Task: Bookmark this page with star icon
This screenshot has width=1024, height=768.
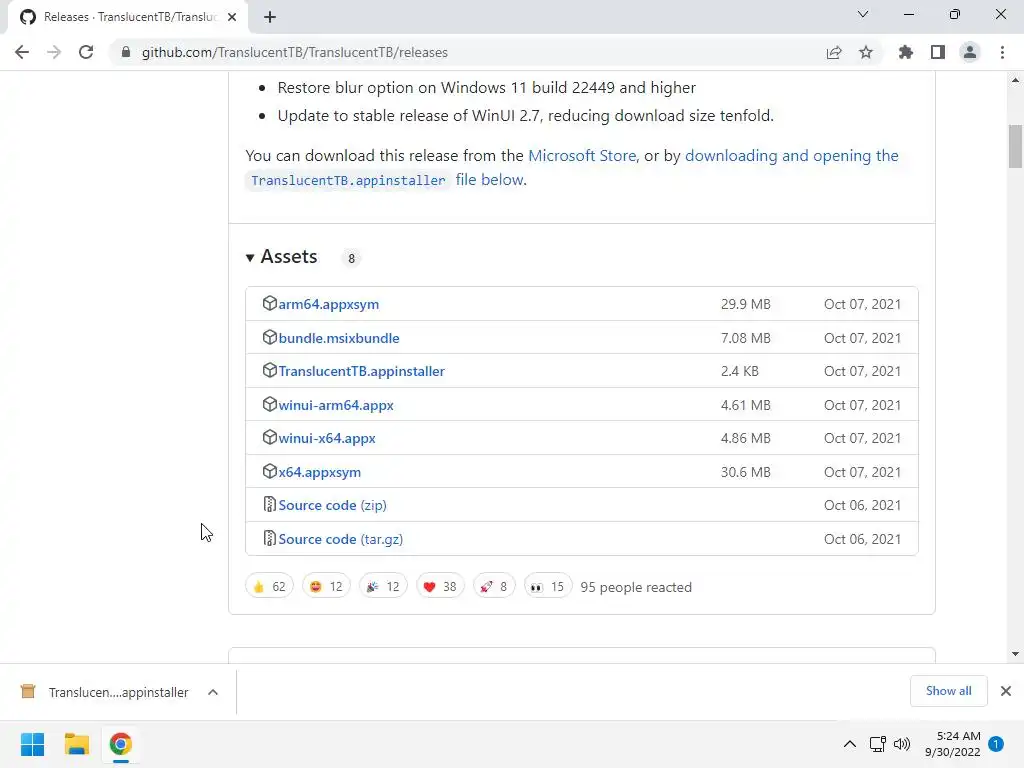Action: point(866,52)
